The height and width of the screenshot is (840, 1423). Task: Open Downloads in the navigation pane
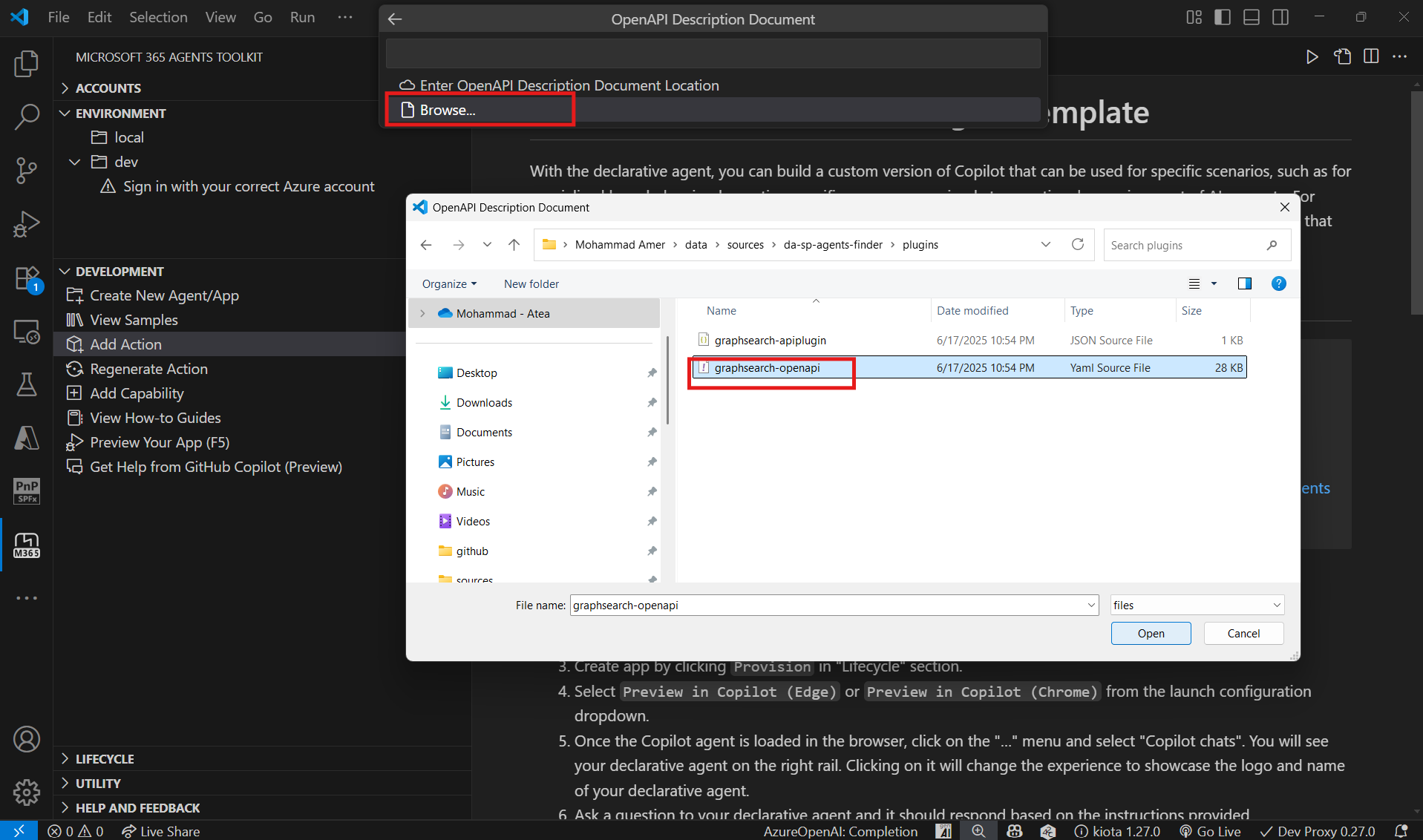pos(484,403)
